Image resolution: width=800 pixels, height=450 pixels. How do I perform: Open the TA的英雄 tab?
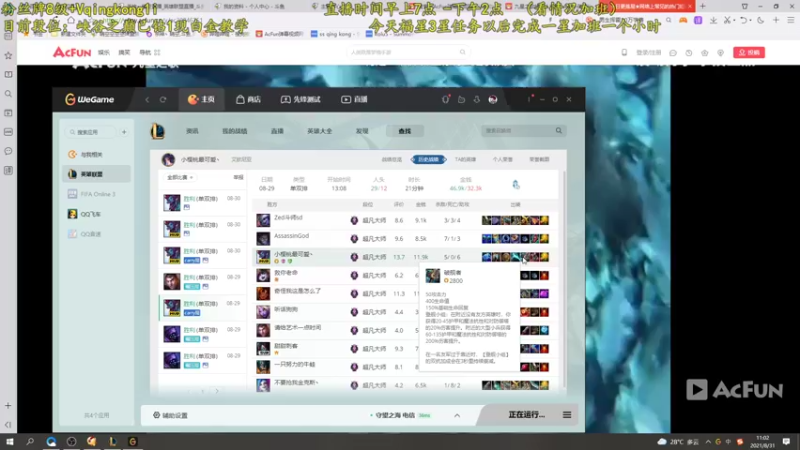tap(465, 160)
